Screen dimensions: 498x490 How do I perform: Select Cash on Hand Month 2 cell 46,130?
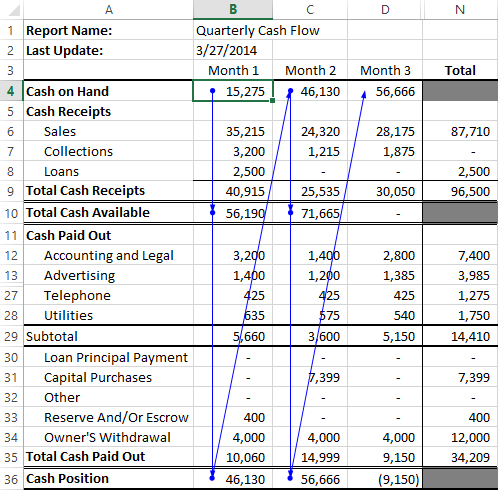pyautogui.click(x=310, y=91)
